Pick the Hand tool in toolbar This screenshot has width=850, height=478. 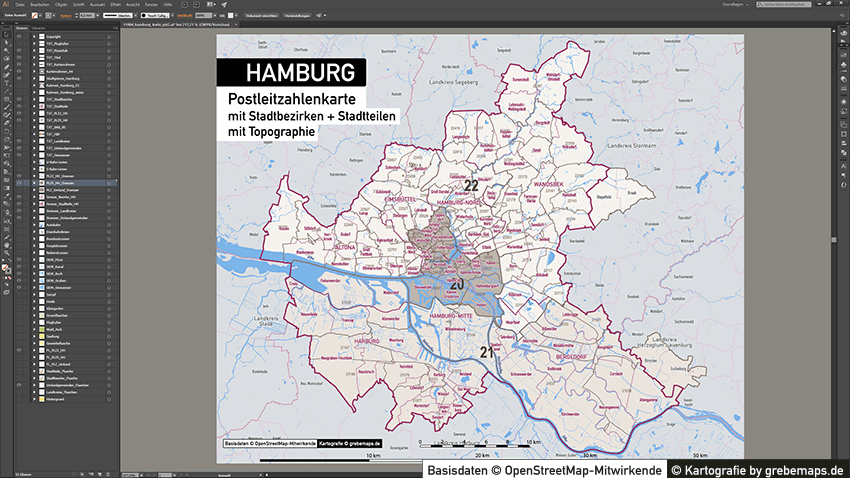point(4,243)
